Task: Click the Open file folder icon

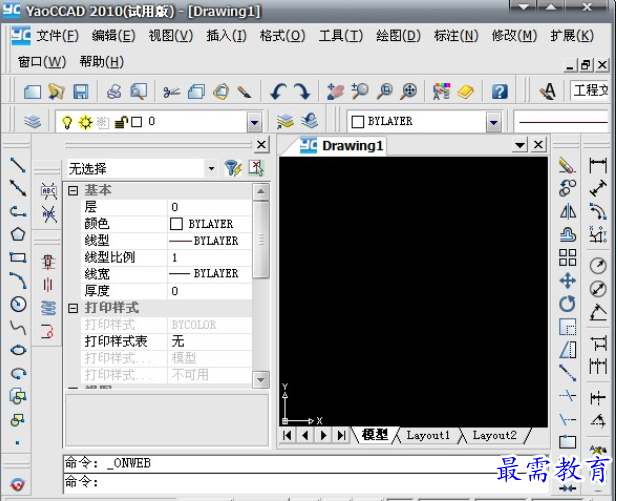Action: pos(56,91)
